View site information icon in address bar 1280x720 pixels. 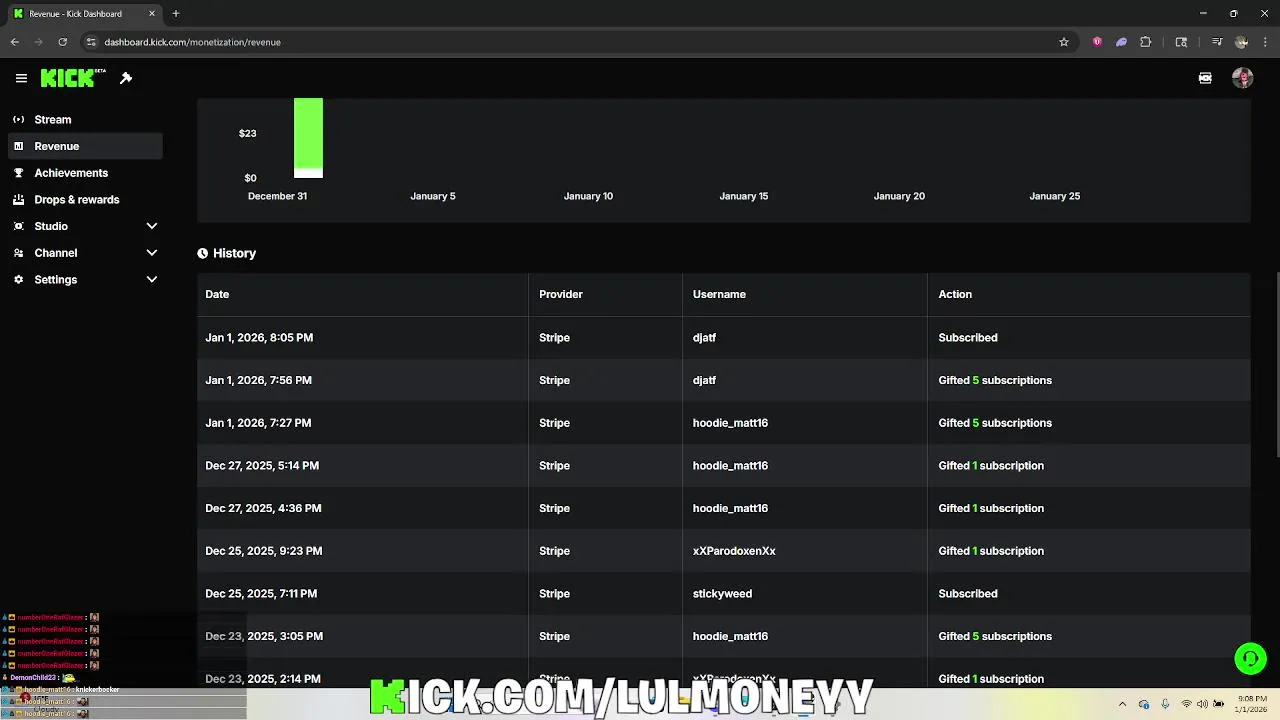(x=91, y=42)
